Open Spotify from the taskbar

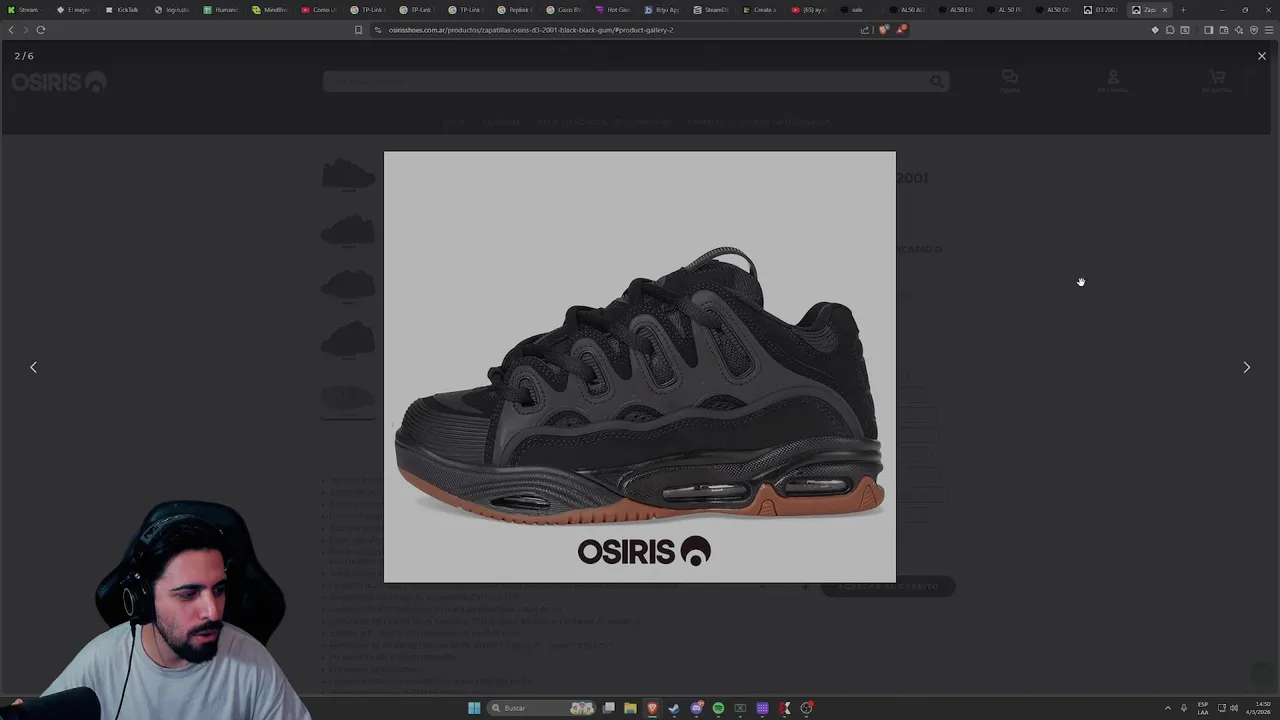pyautogui.click(x=718, y=708)
